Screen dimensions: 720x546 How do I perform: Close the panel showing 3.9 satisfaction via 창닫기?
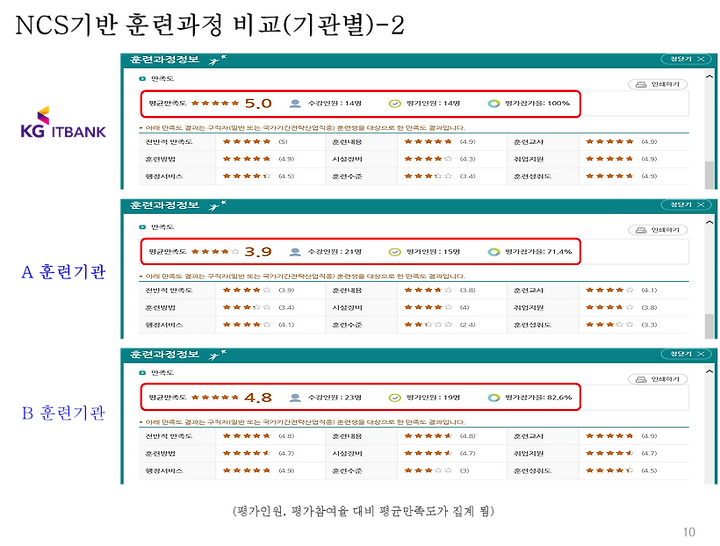[x=686, y=205]
